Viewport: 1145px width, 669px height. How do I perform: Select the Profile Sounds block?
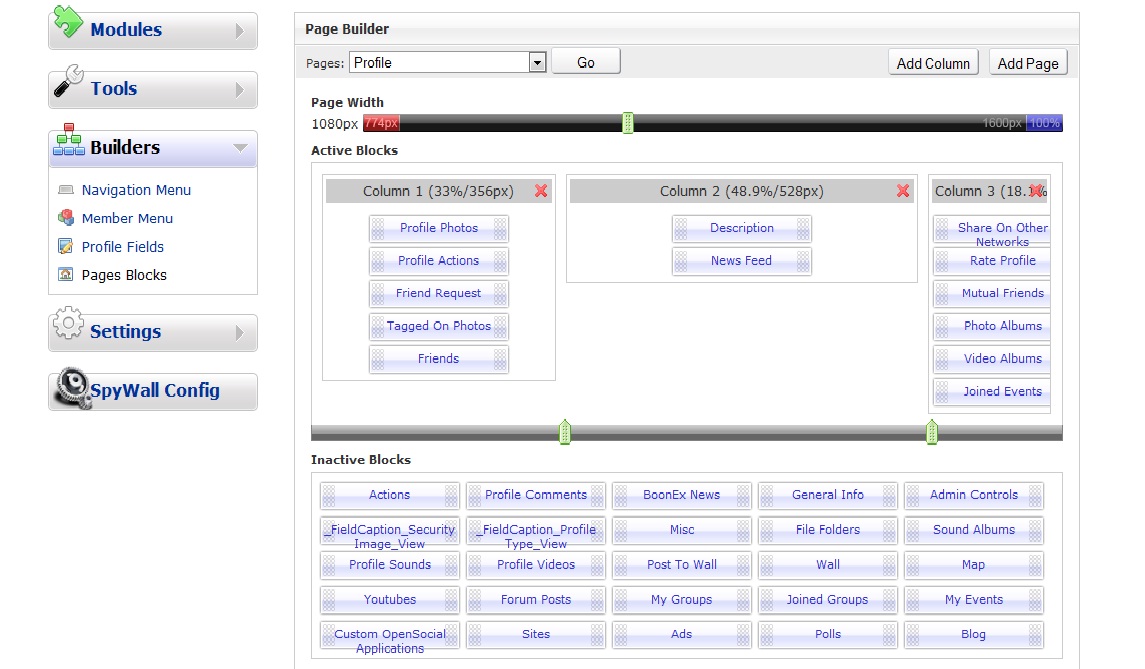tap(389, 565)
